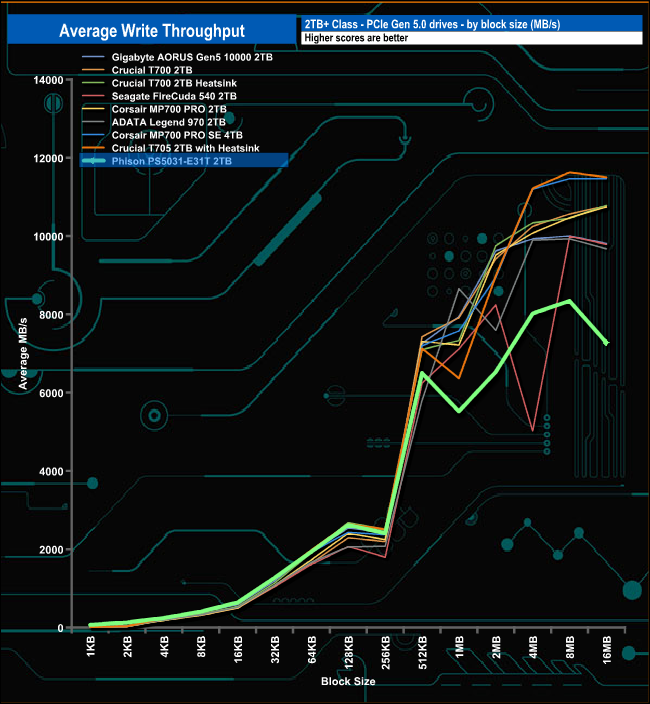Click the 1KB x-axis label
Image resolution: width=650 pixels, height=704 pixels.
(x=91, y=646)
